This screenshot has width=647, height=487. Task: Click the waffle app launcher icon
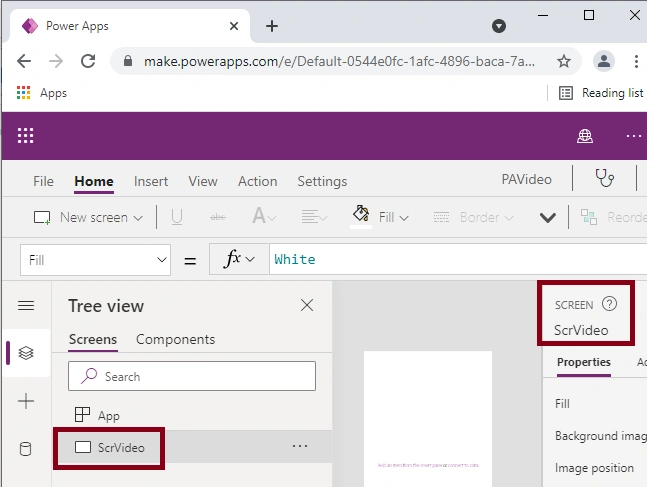pyautogui.click(x=26, y=135)
